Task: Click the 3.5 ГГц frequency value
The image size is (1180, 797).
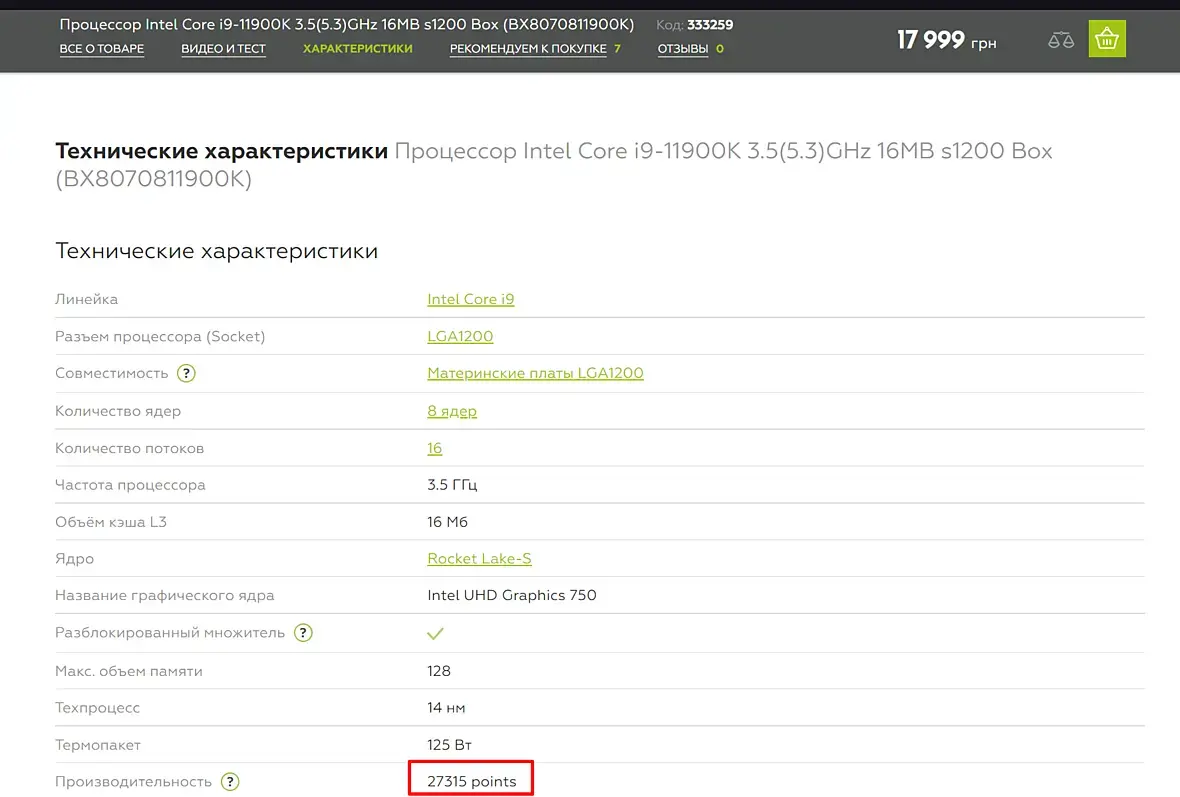Action: click(x=452, y=485)
